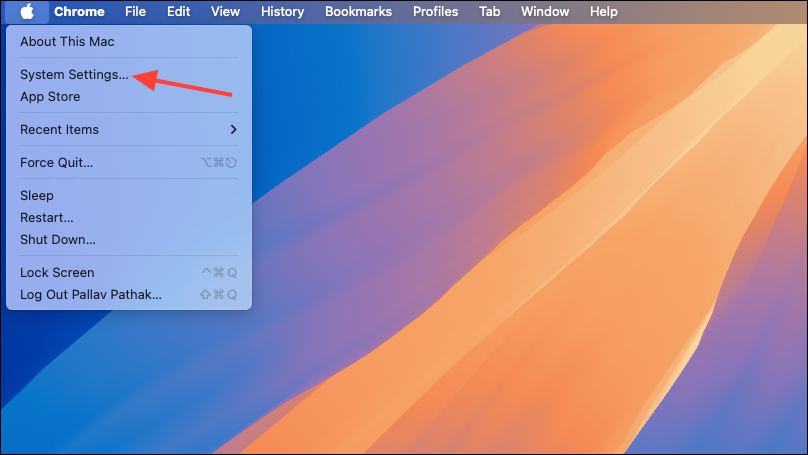Put the Mac to Sleep
The width and height of the screenshot is (808, 455).
point(129,196)
